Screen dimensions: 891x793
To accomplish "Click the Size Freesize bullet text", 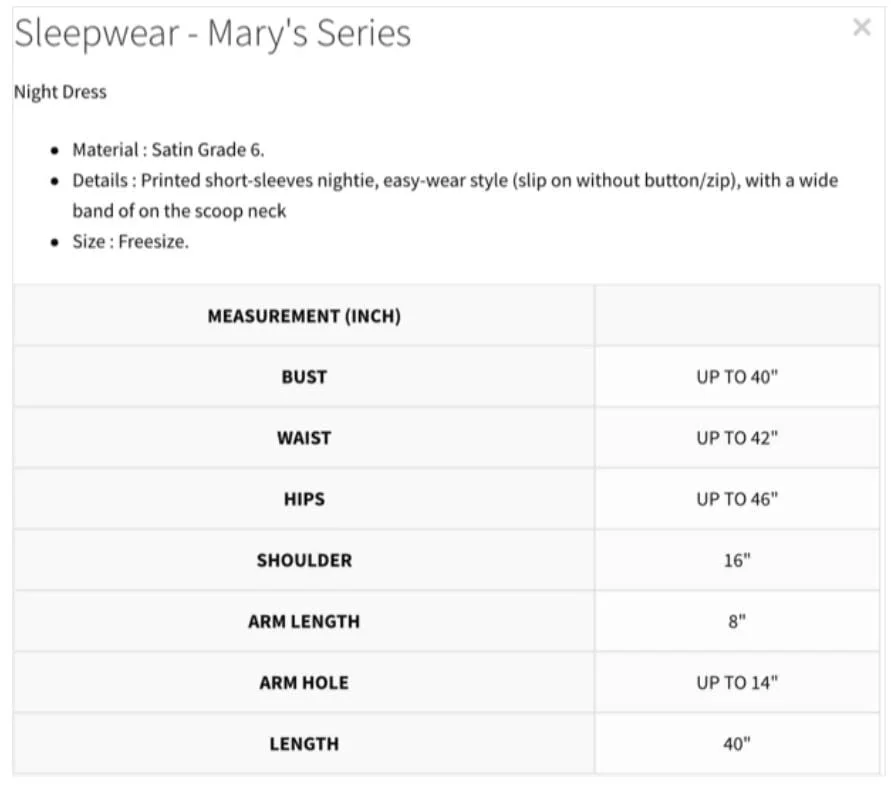I will [130, 242].
